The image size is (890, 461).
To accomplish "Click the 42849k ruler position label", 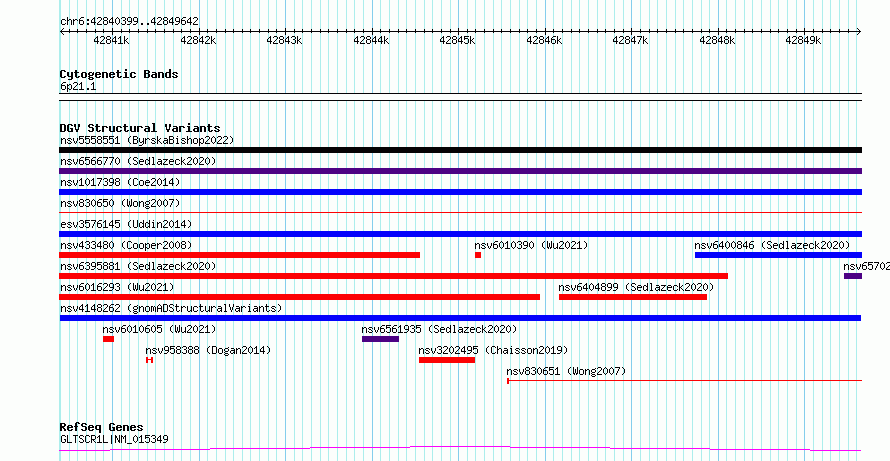I will pos(804,40).
